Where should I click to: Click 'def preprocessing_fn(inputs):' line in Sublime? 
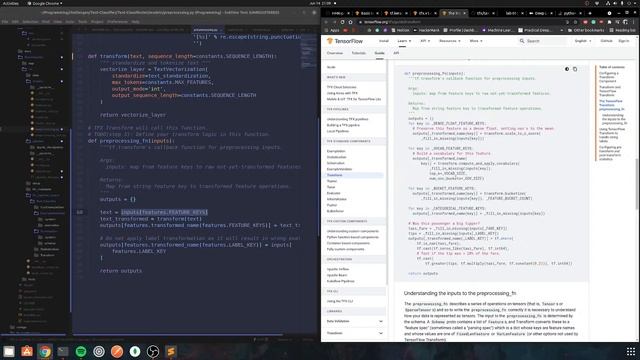click(x=131, y=141)
